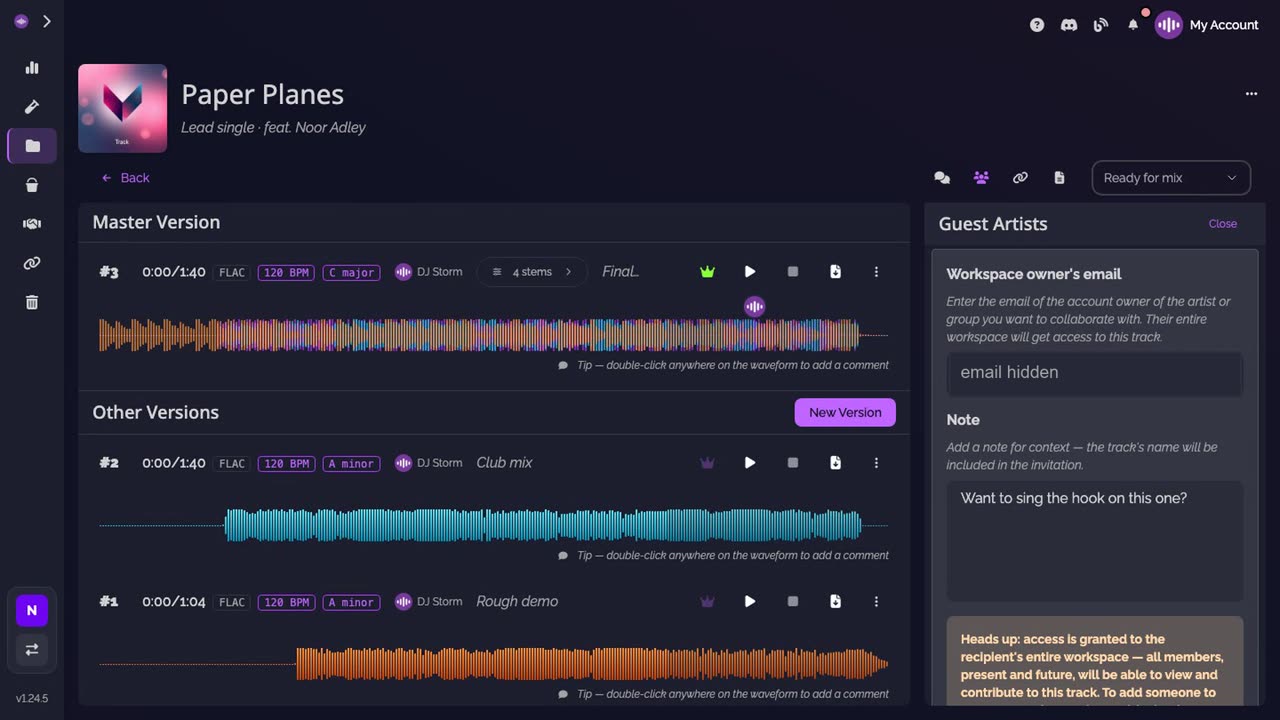
Task: Click the broadcast icon in the header
Action: coord(1101,25)
